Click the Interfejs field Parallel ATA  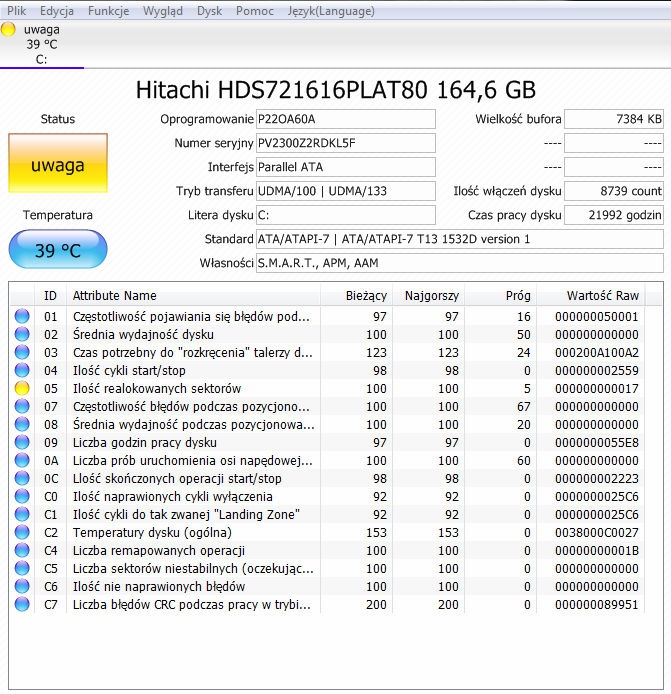pos(346,167)
